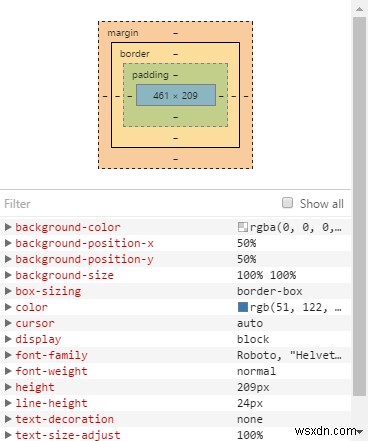Select the margin label in box model

click(123, 33)
